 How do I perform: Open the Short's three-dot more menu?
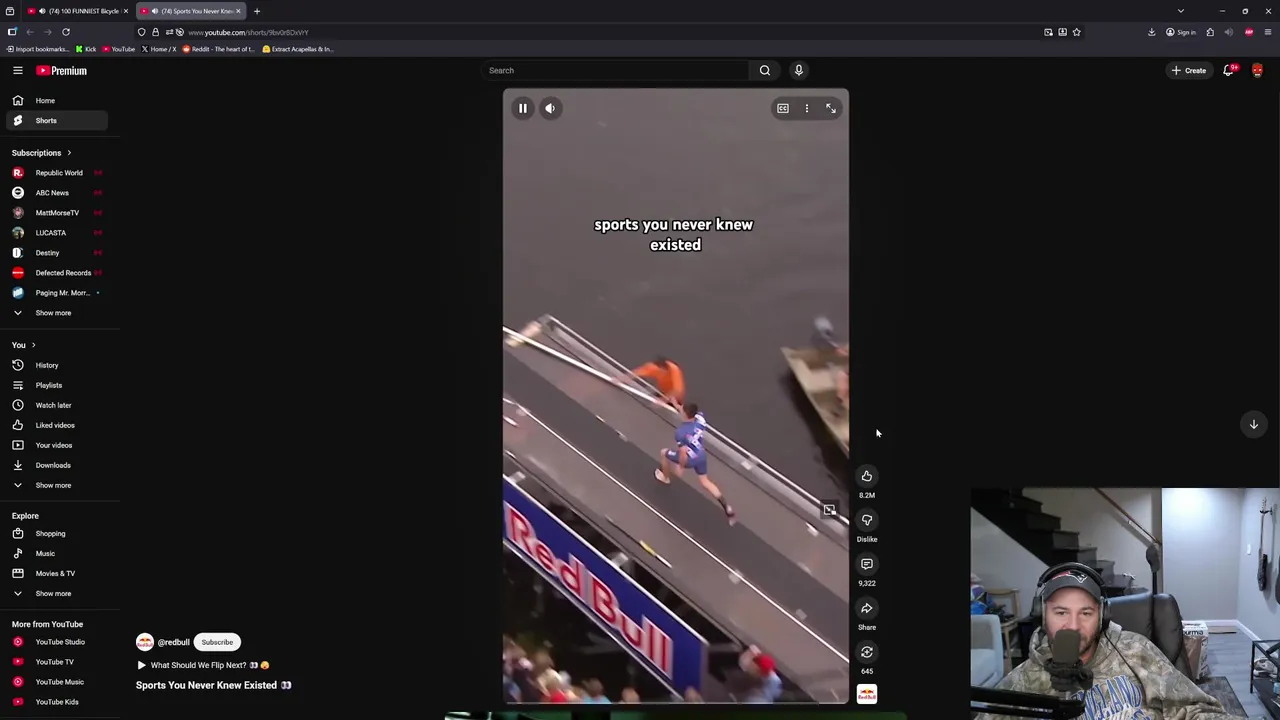click(x=807, y=108)
